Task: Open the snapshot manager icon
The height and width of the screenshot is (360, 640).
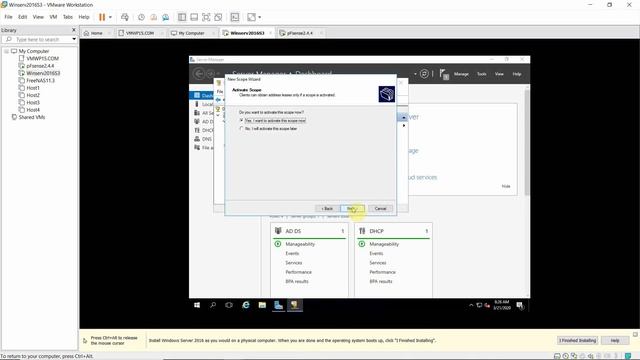Action: pos(166,17)
